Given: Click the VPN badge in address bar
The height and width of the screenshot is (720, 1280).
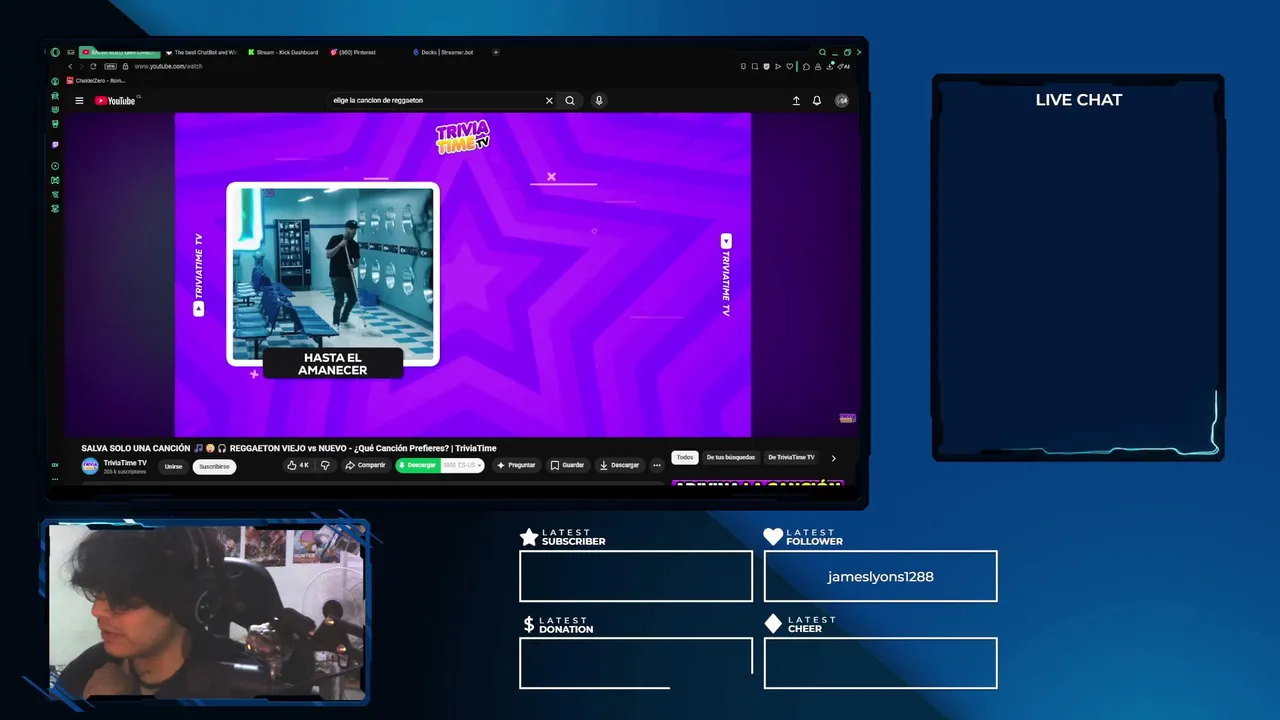Looking at the screenshot, I should coord(110,66).
